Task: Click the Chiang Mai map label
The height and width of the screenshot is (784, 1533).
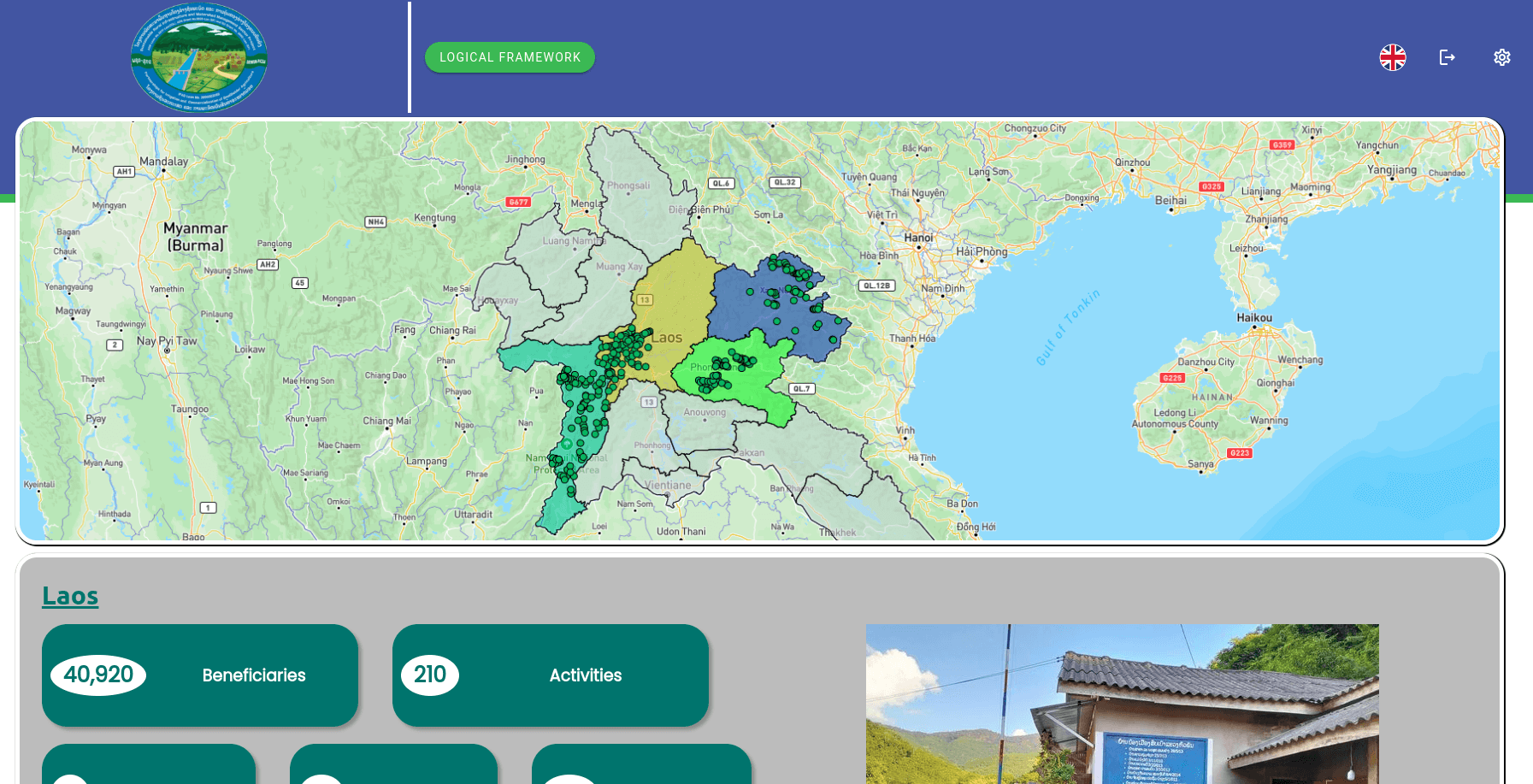Action: click(x=386, y=421)
